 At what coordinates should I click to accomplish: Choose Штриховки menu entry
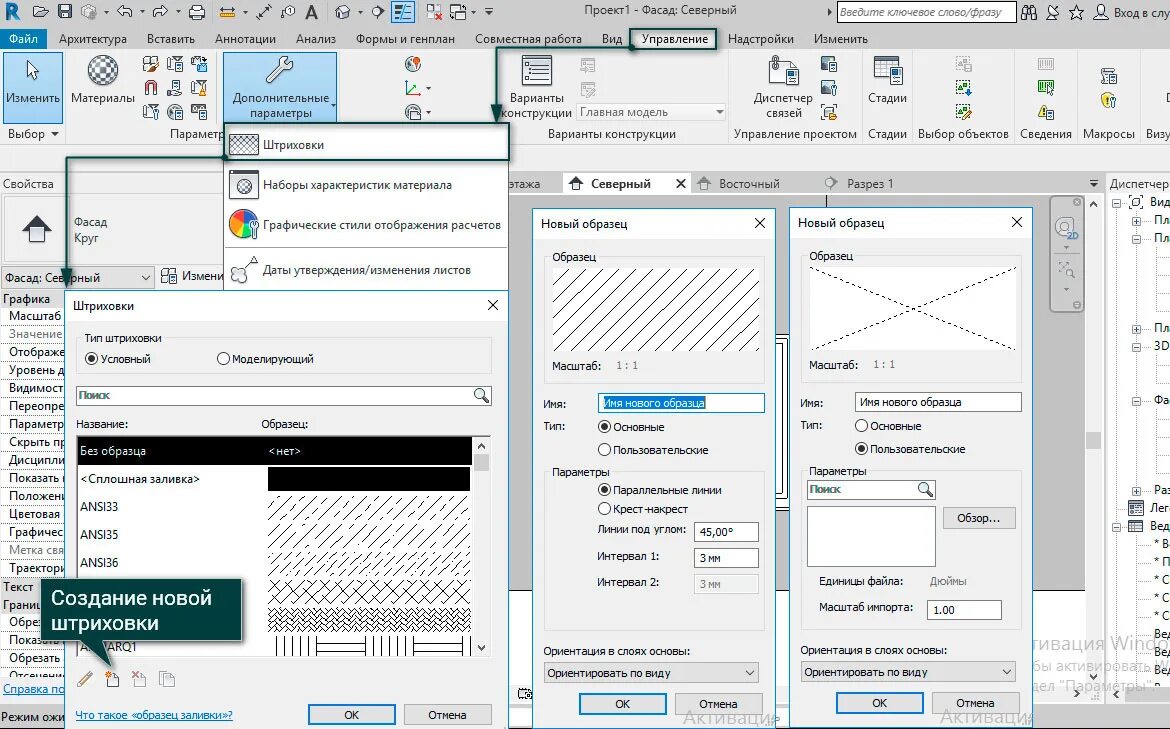367,145
